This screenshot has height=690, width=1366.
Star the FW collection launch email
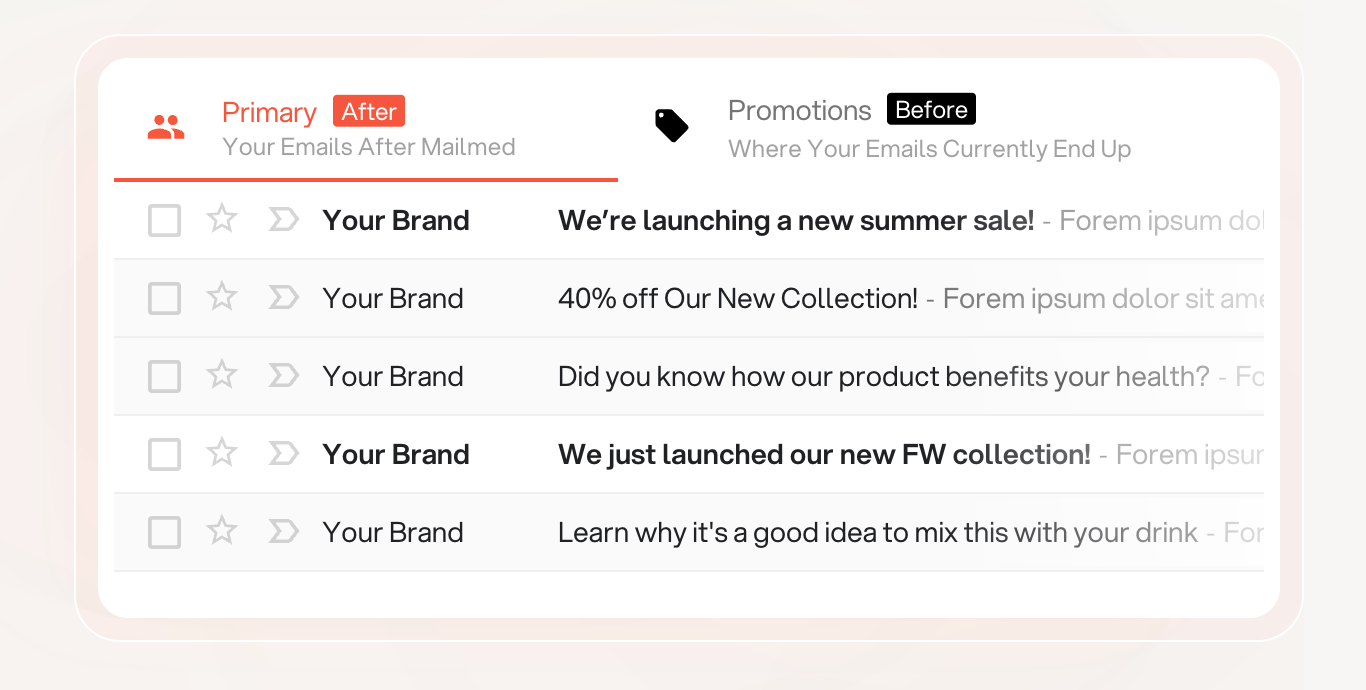click(221, 452)
